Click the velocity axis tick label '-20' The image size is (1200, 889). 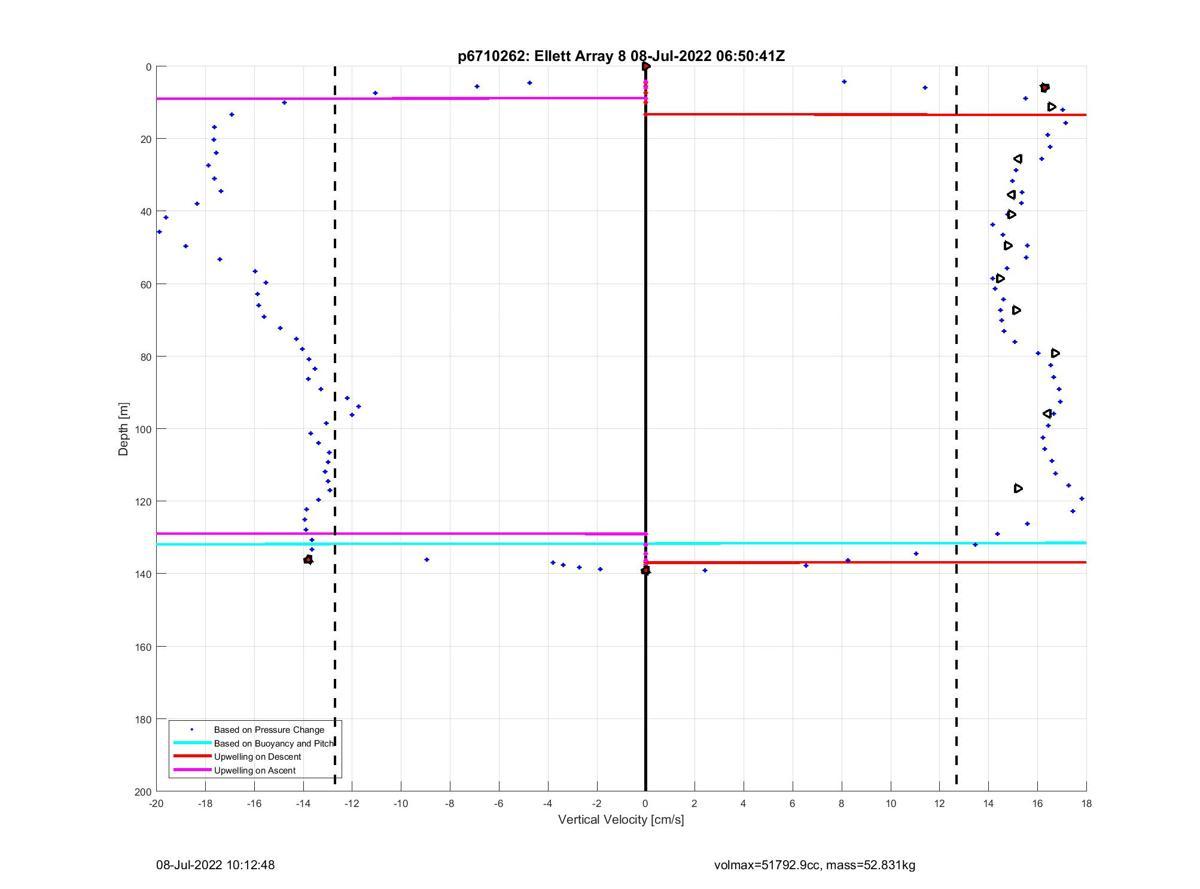(x=156, y=803)
